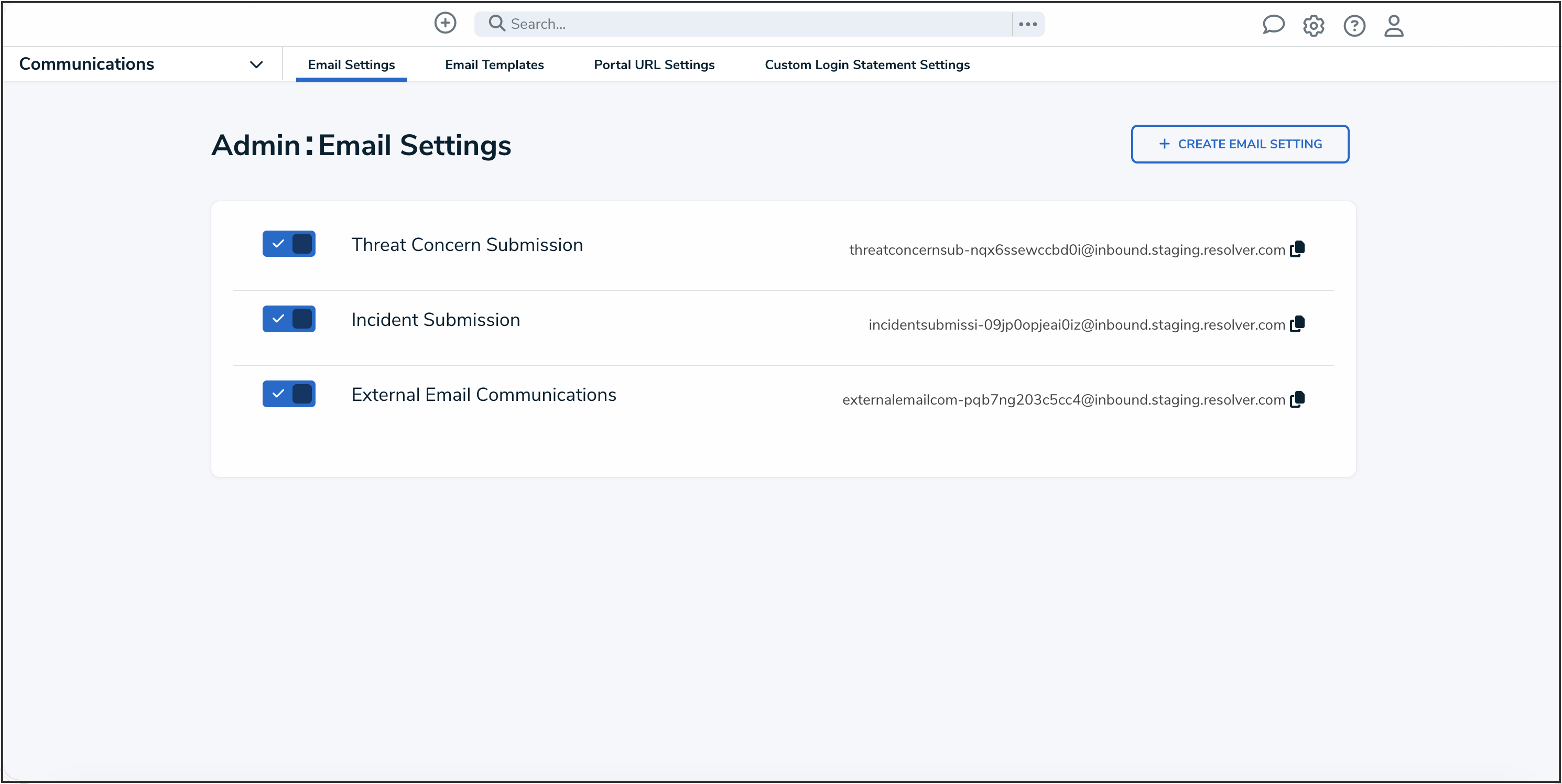The height and width of the screenshot is (784, 1562).
Task: Open the Portal URL Settings tab
Action: tap(654, 65)
